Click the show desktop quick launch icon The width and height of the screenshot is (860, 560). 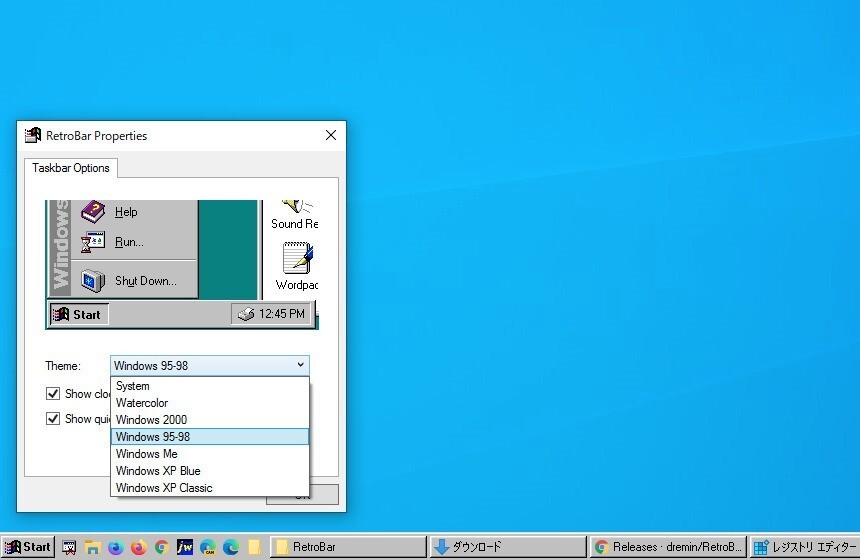click(x=69, y=547)
